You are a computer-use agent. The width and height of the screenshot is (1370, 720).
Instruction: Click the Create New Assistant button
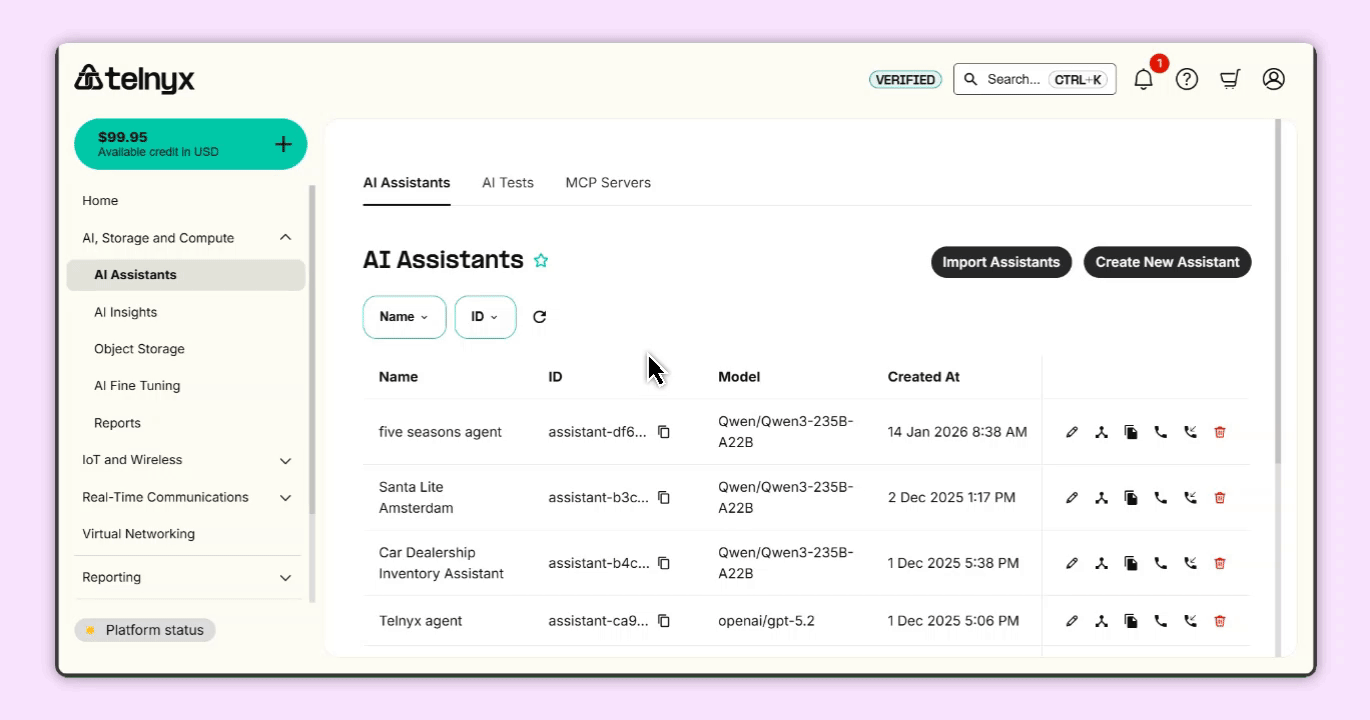[1167, 262]
